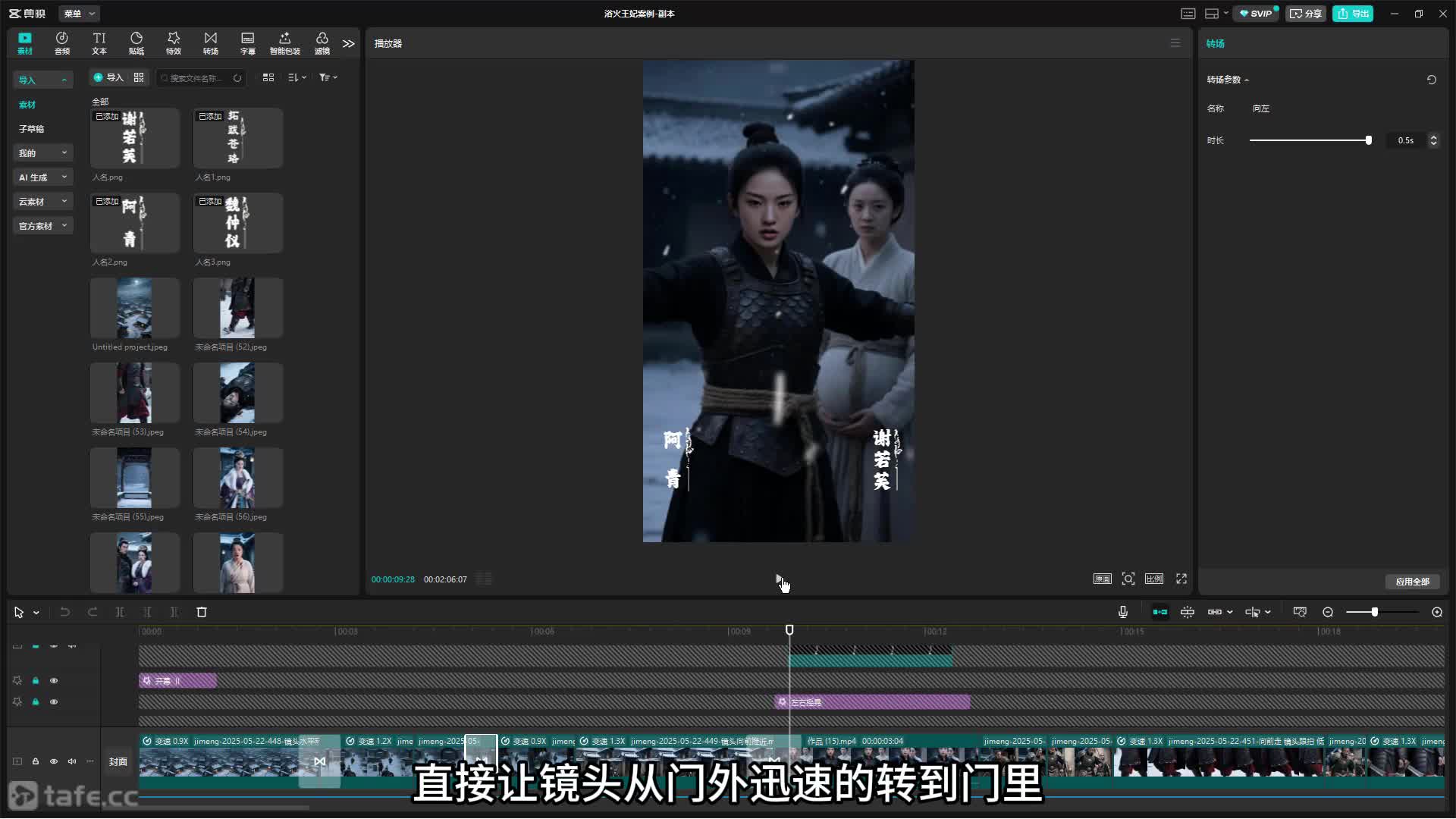Reset transition parameters

[1432, 80]
